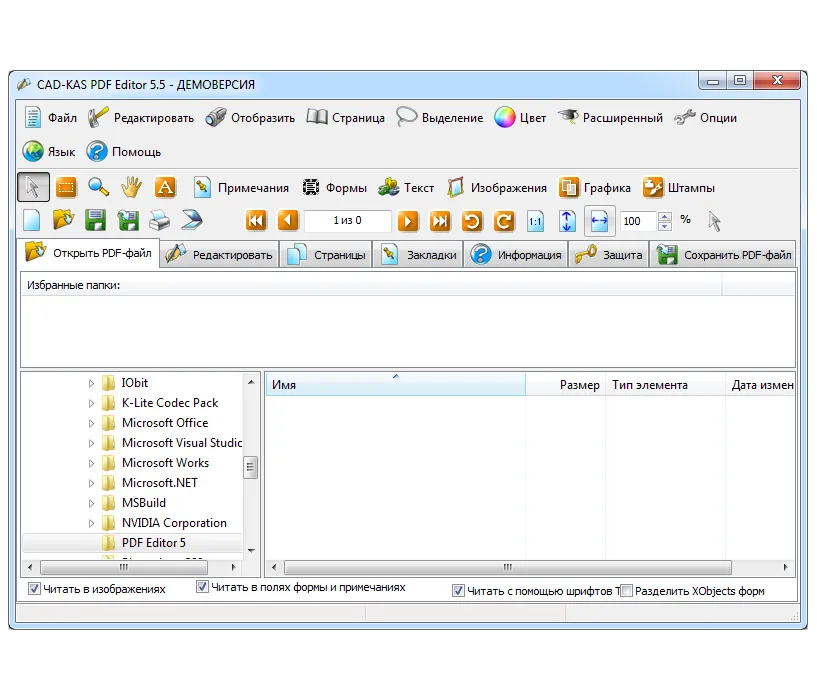Uncheck 'Читать в изображениях' checkbox
Screen dimensions: 817x700
[34, 588]
